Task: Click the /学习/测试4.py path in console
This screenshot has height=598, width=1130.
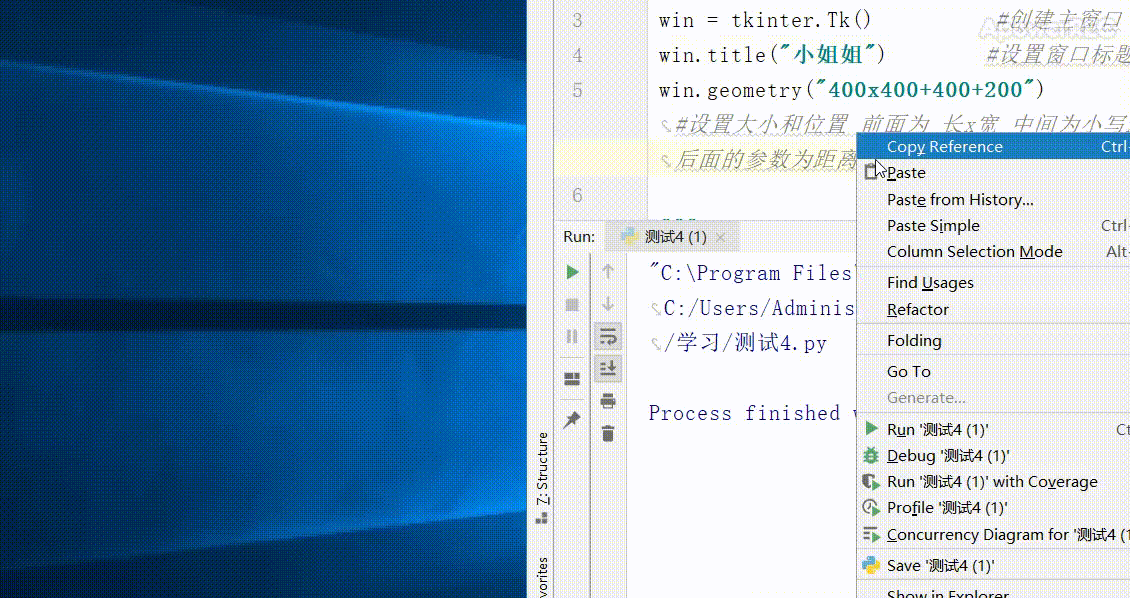Action: pos(745,343)
